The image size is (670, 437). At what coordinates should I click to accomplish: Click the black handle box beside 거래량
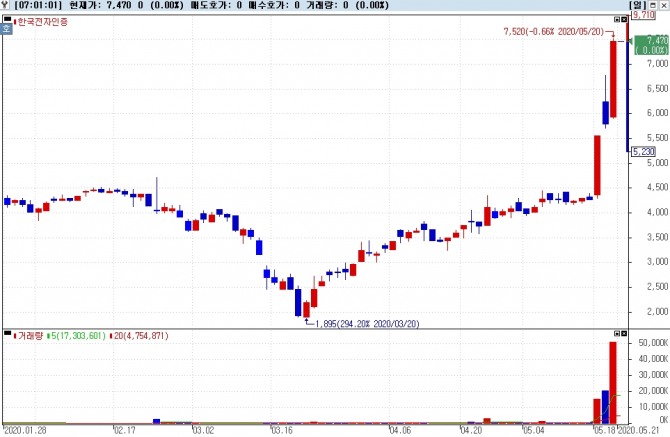pyautogui.click(x=7, y=333)
